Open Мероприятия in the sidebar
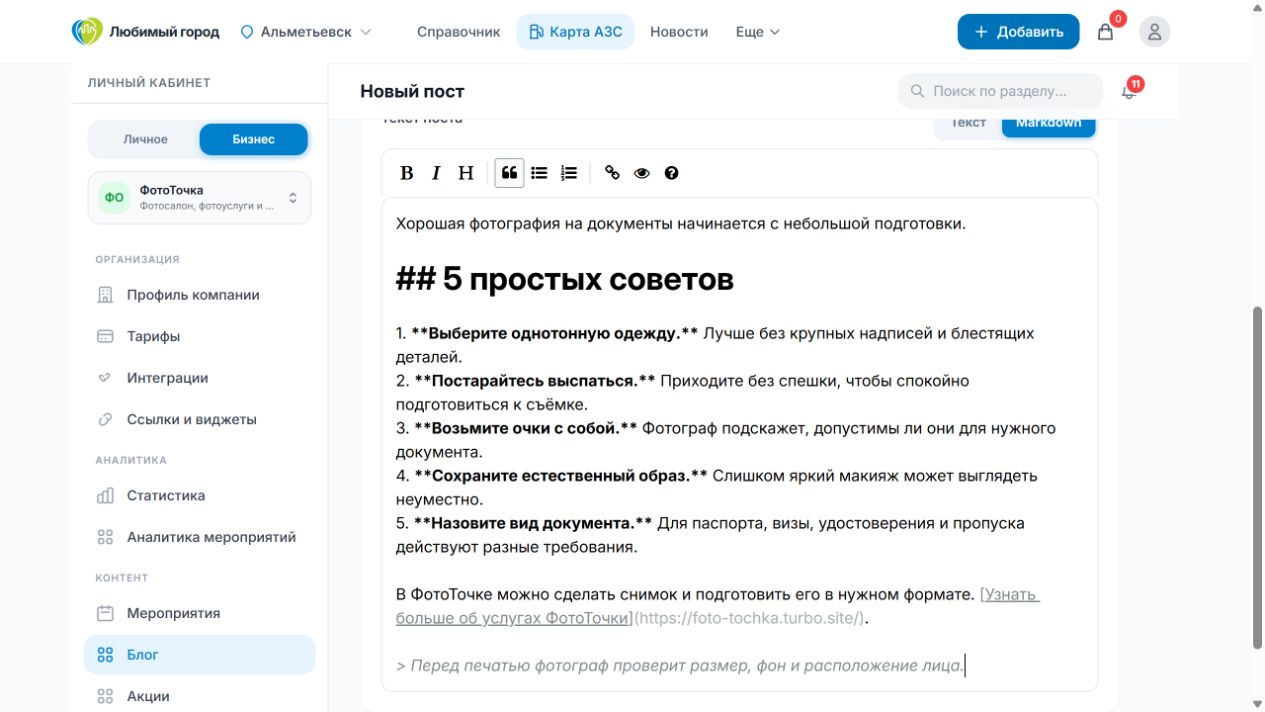The height and width of the screenshot is (712, 1265). pos(199,614)
